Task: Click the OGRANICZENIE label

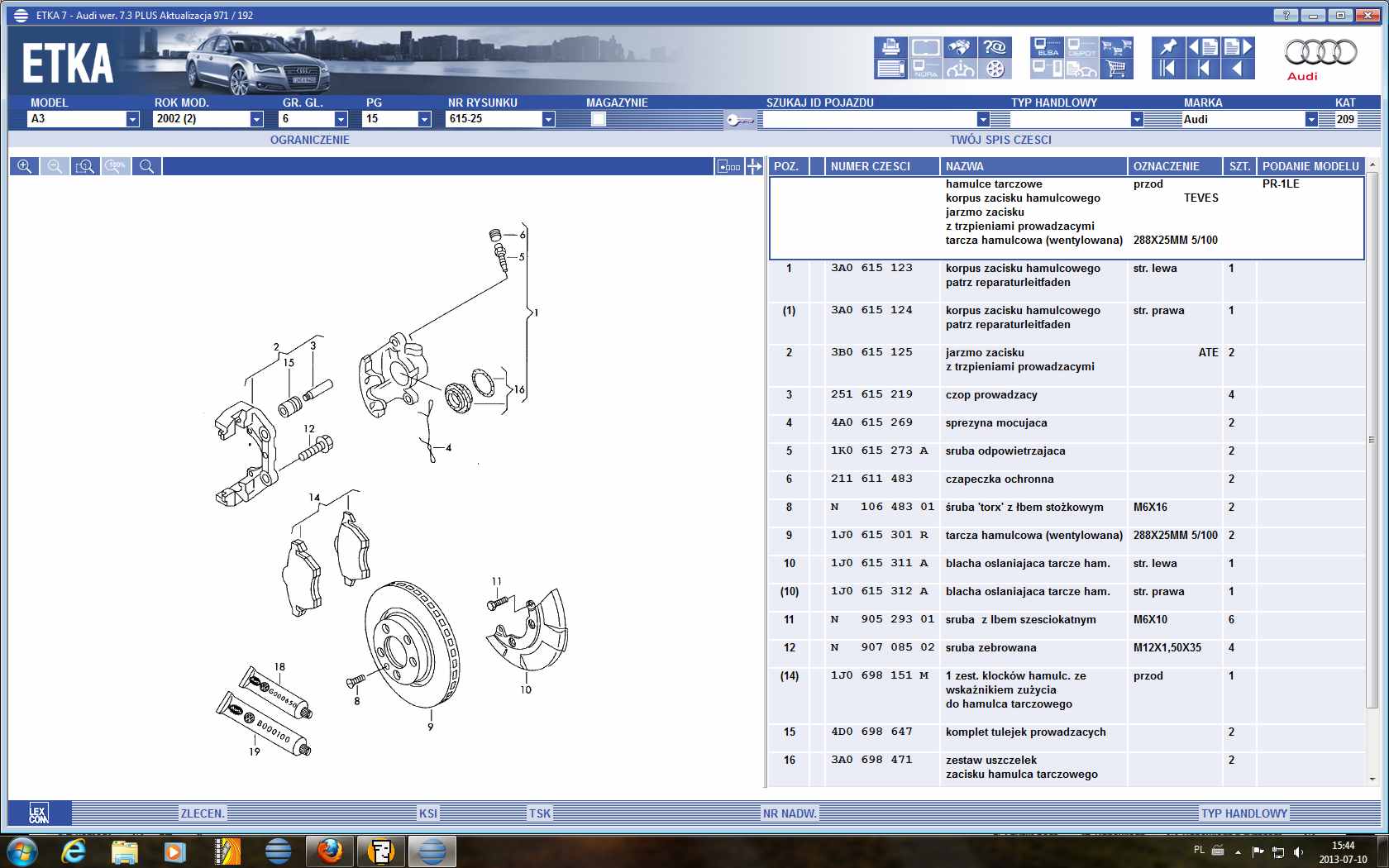Action: coord(310,140)
